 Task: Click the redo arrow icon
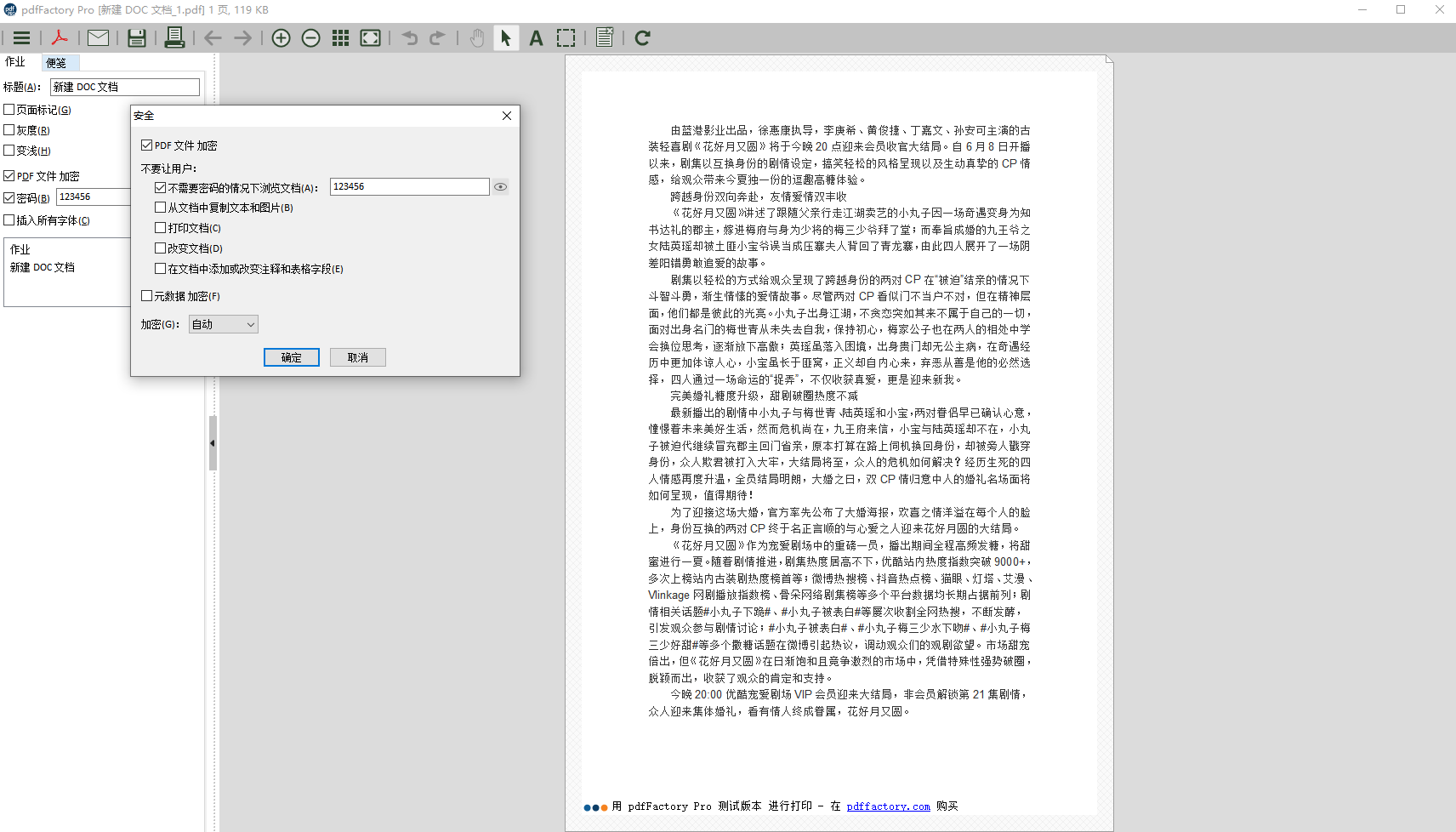point(437,38)
